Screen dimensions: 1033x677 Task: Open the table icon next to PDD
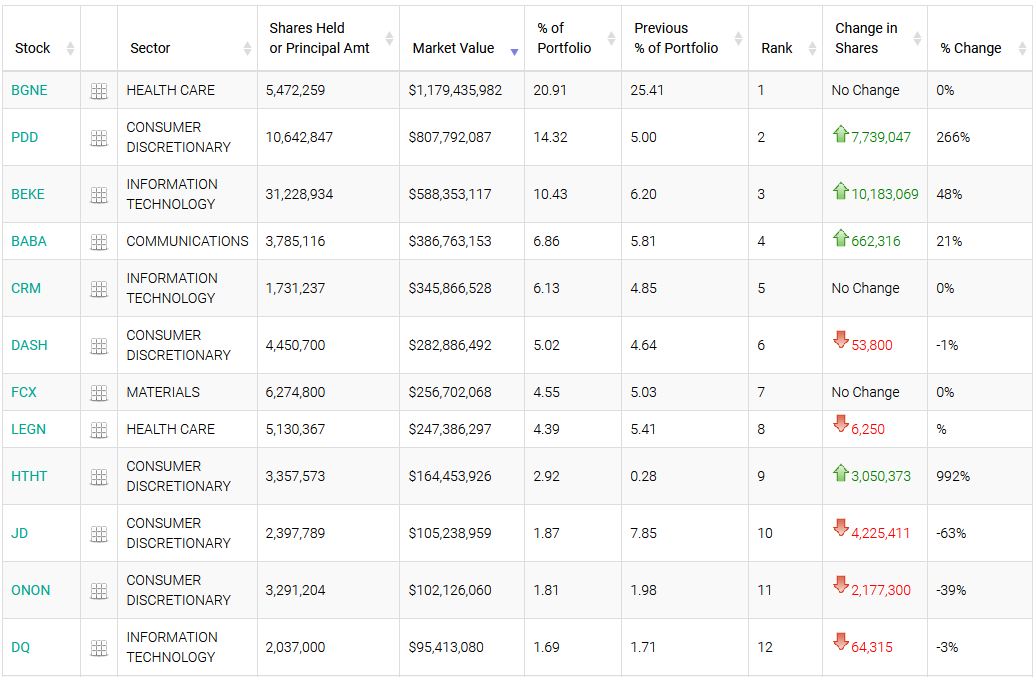point(99,138)
